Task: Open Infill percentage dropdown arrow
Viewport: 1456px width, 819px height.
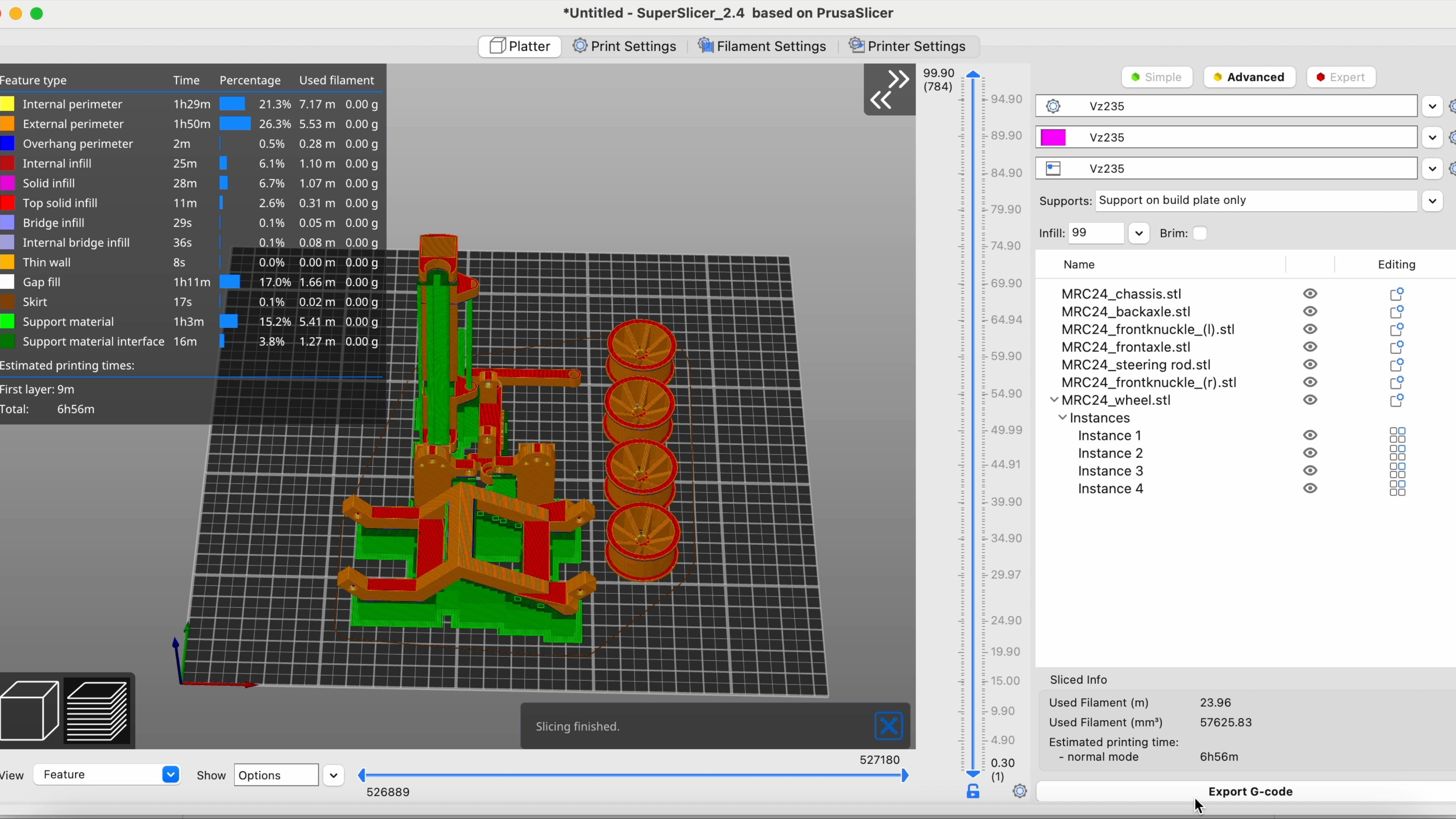Action: click(1139, 234)
